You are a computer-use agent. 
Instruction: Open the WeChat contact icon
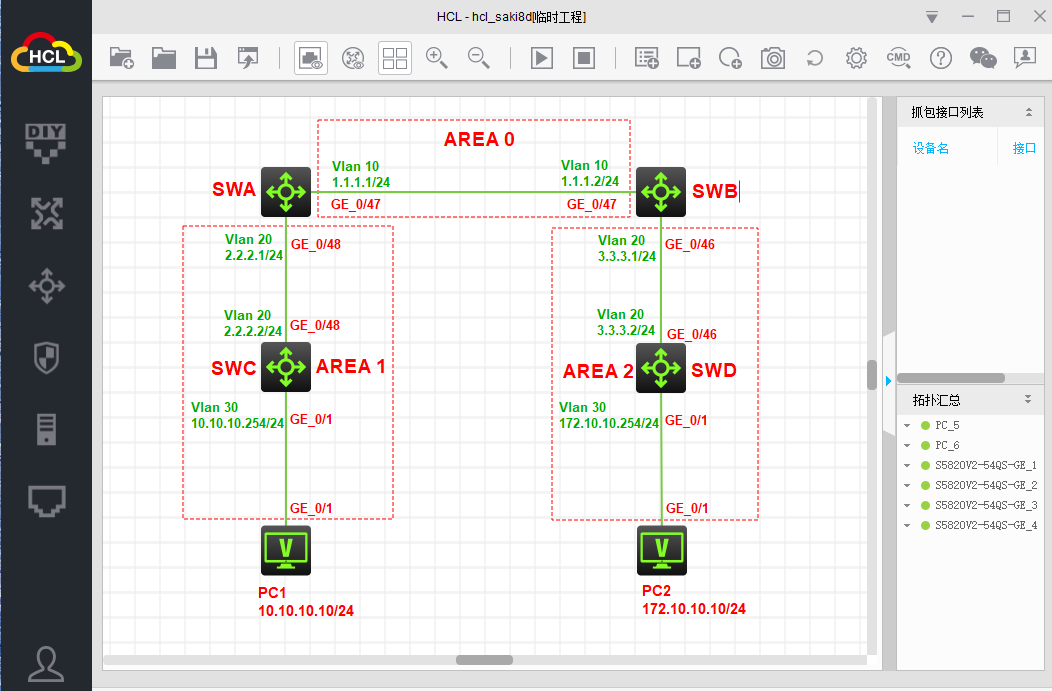click(x=983, y=58)
